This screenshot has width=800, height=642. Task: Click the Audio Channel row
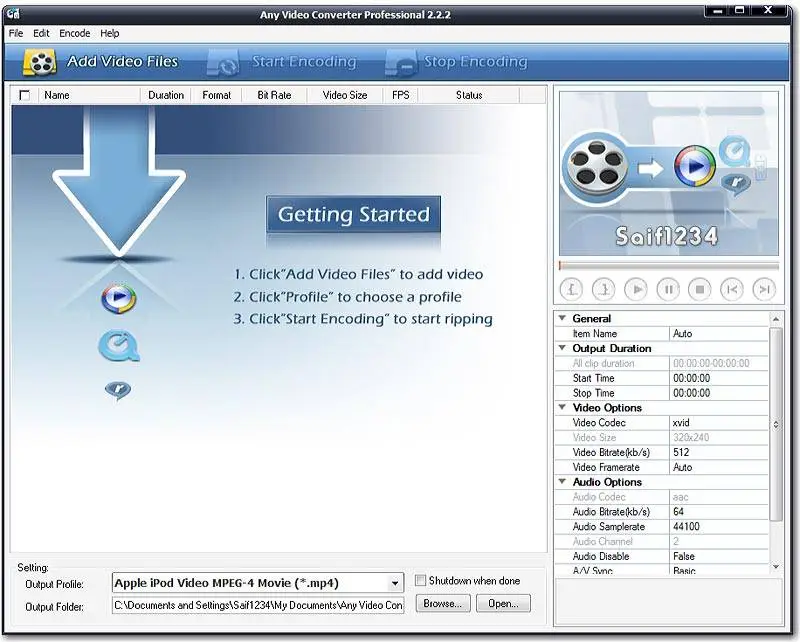tap(662, 541)
